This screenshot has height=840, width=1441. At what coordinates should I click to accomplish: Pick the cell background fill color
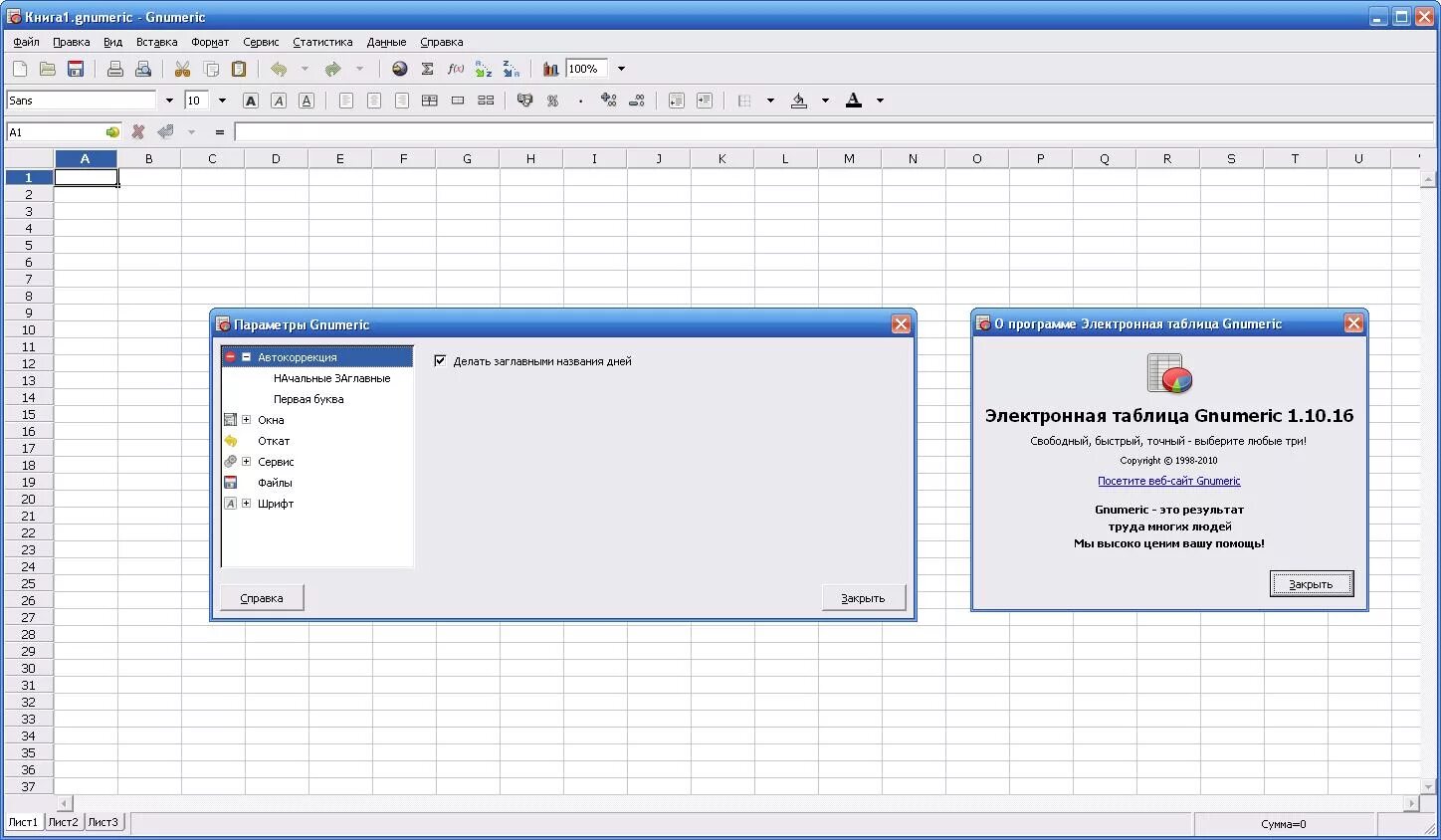798,101
